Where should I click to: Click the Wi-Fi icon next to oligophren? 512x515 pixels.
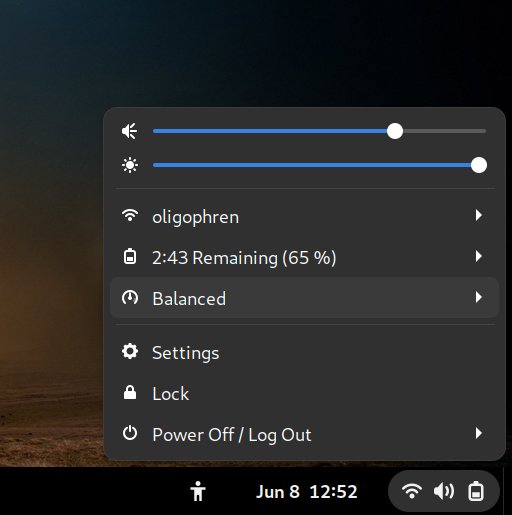pyautogui.click(x=130, y=215)
